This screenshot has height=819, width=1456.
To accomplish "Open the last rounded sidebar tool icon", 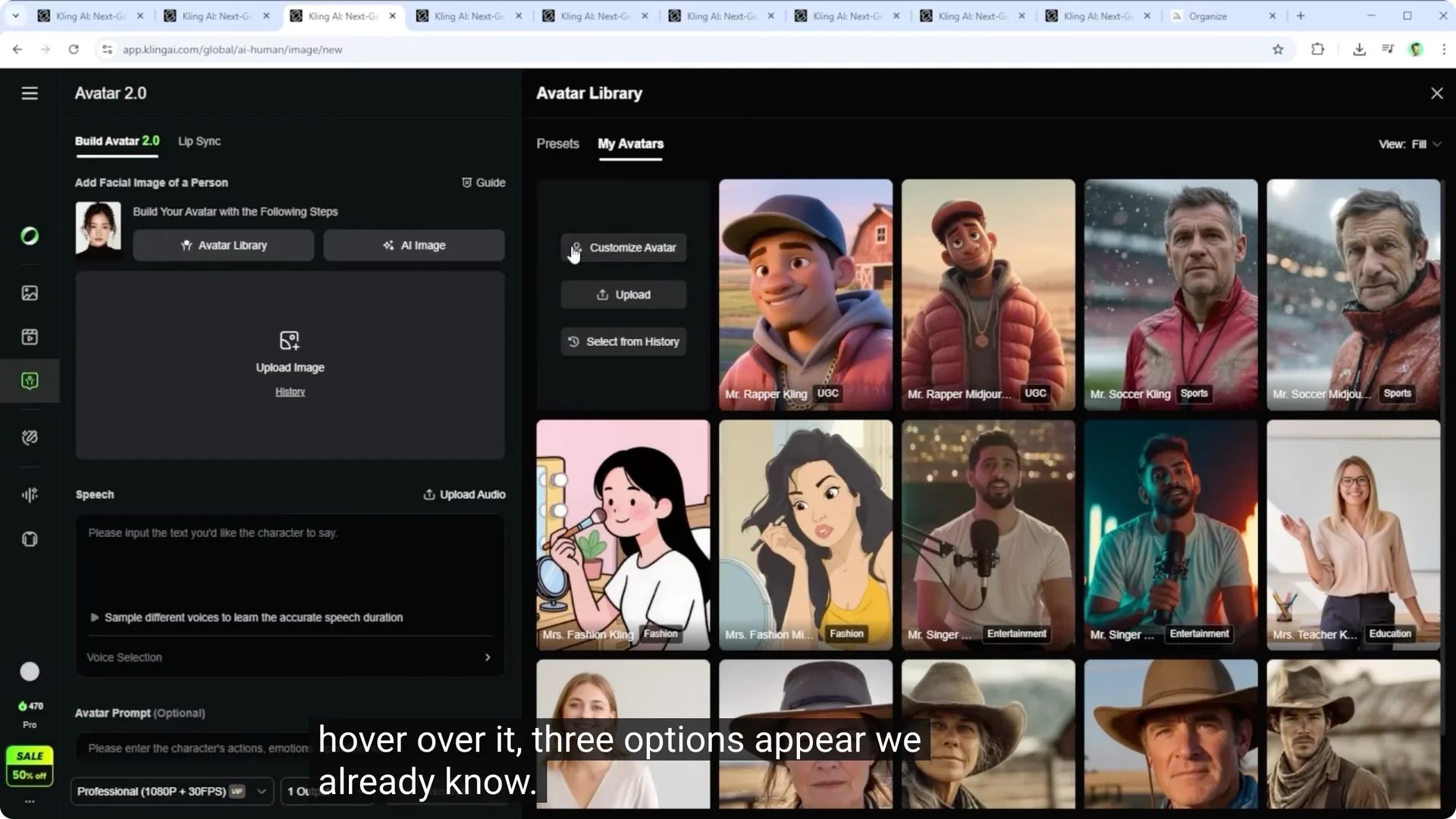I will pos(30,539).
